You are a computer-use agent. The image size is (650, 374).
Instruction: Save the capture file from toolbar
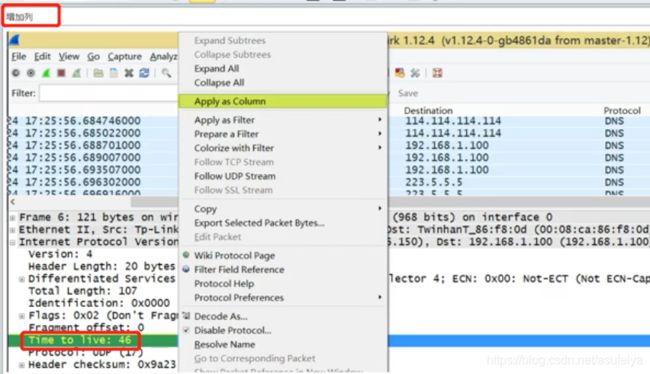click(x=114, y=73)
